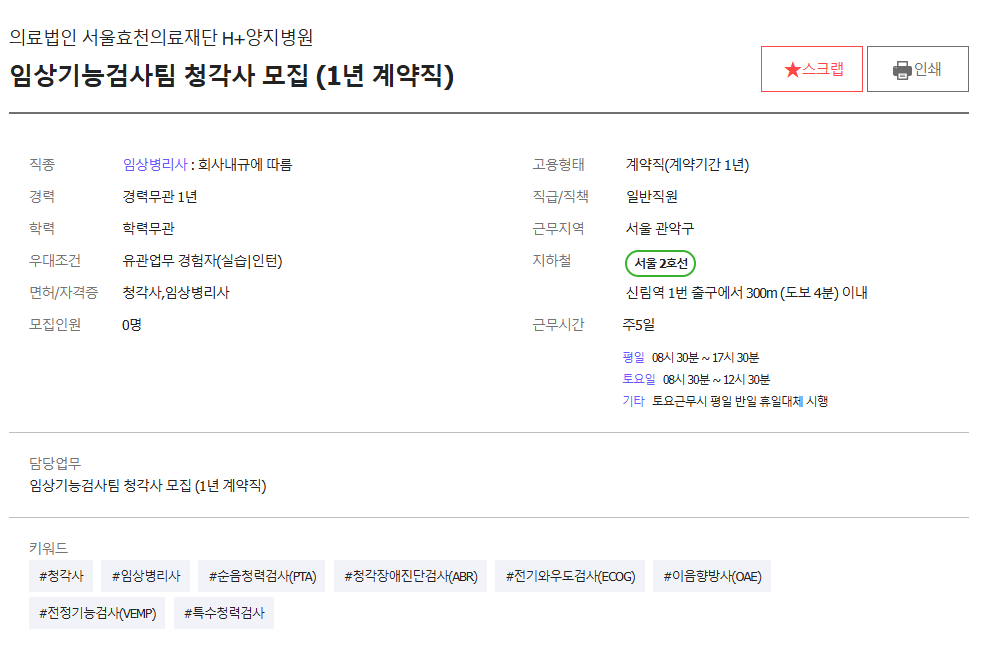992x649 pixels.
Task: Open the #특수청력검사 keyword tag
Action: tap(224, 613)
